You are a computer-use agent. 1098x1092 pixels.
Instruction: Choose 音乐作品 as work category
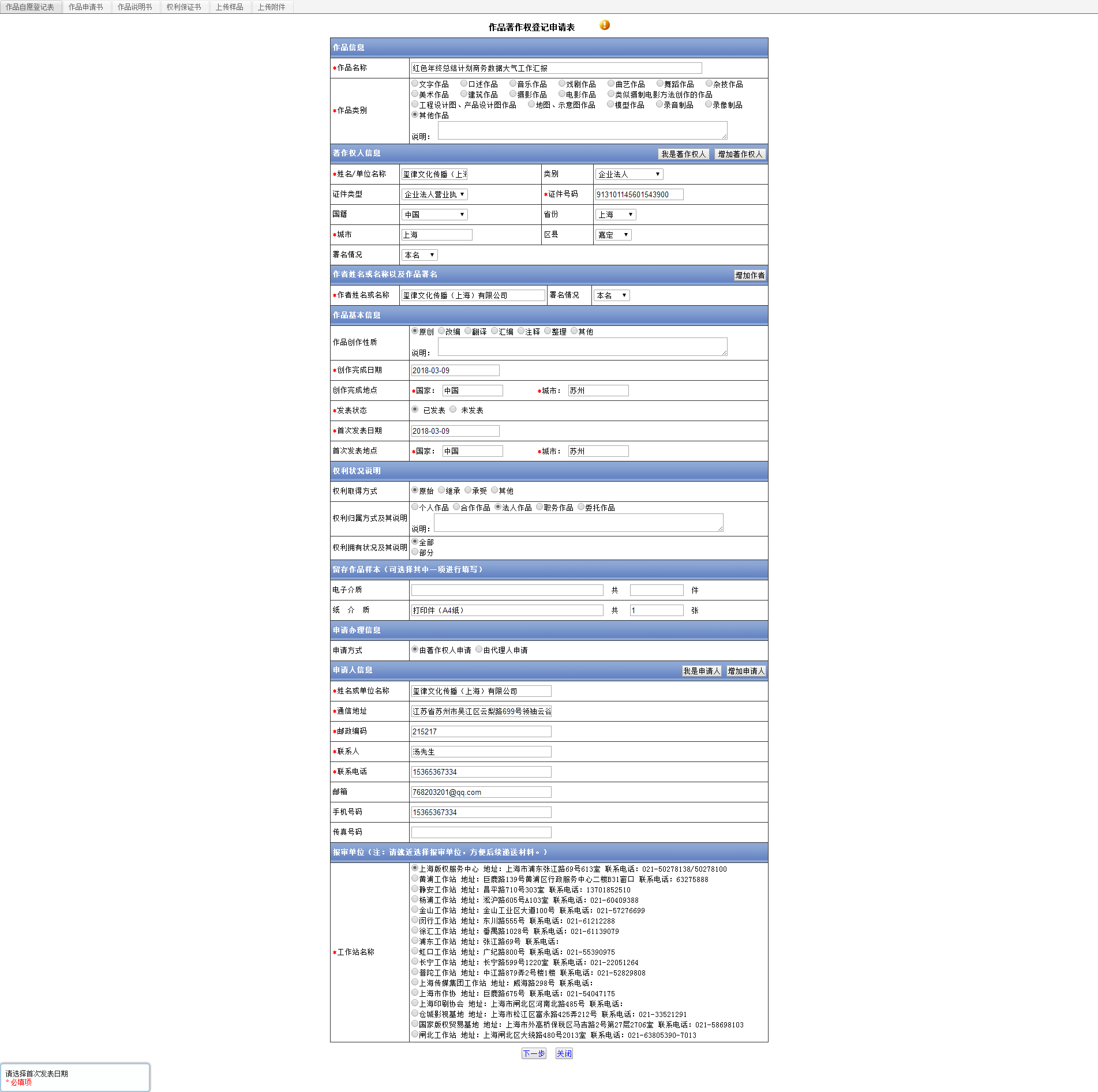(x=513, y=84)
